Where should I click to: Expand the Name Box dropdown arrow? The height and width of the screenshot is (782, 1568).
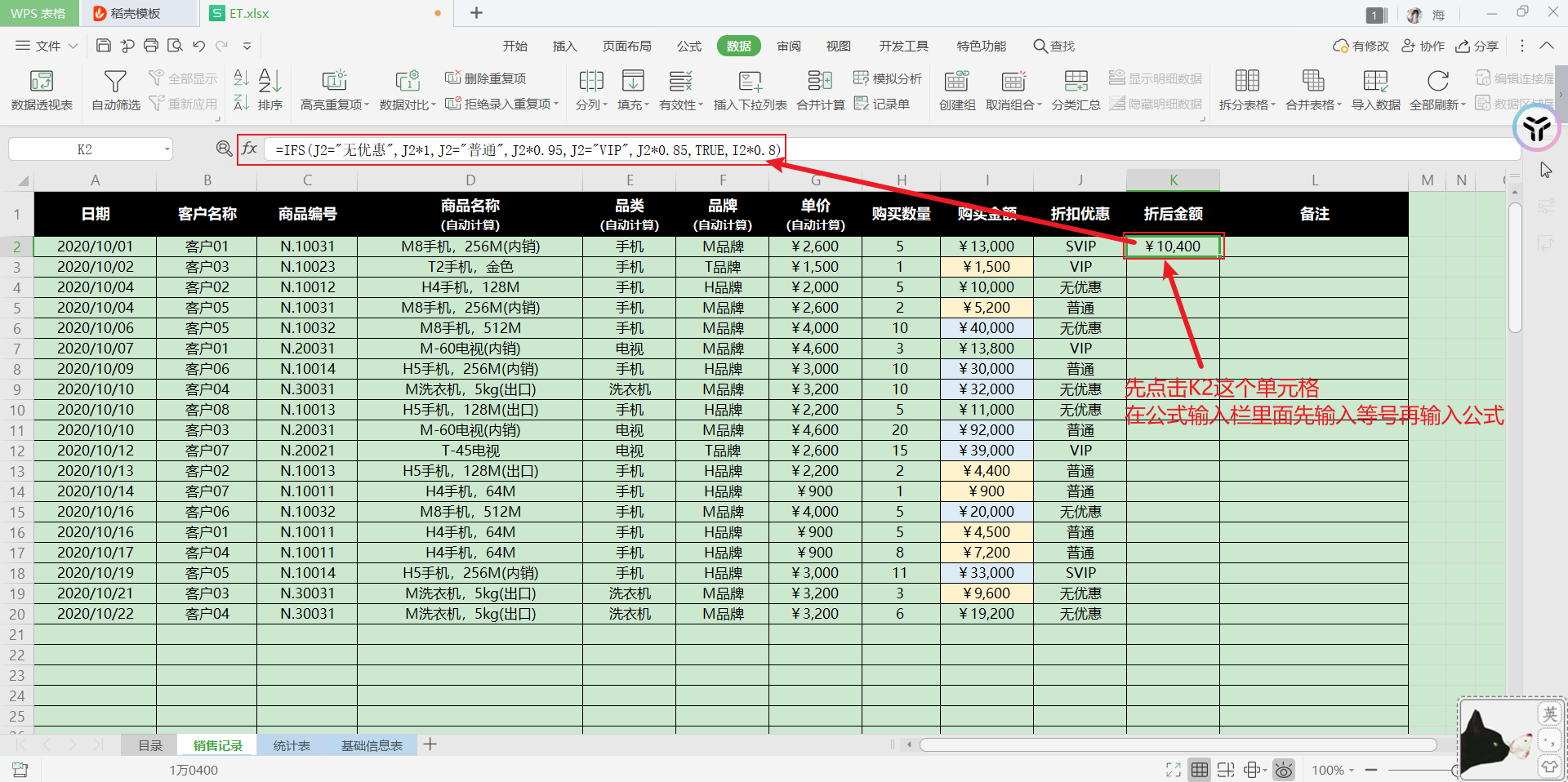coord(167,149)
